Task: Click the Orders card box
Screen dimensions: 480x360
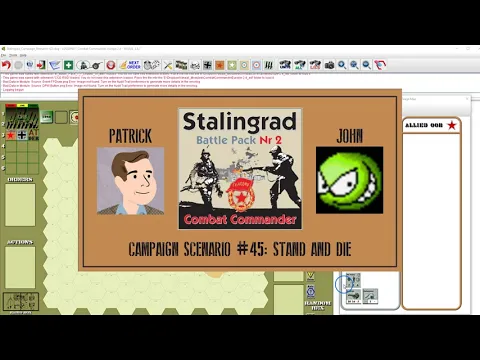Action: (x=20, y=205)
